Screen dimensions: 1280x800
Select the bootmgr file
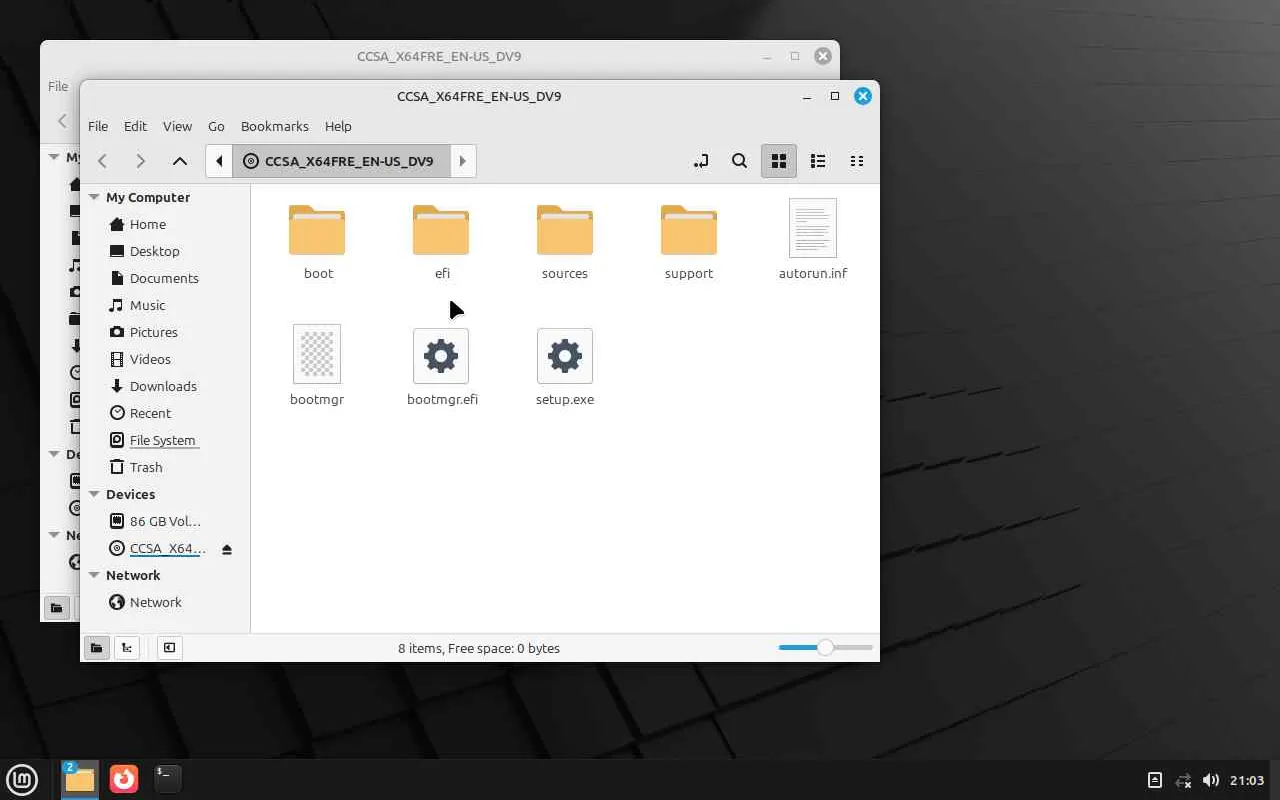(317, 365)
